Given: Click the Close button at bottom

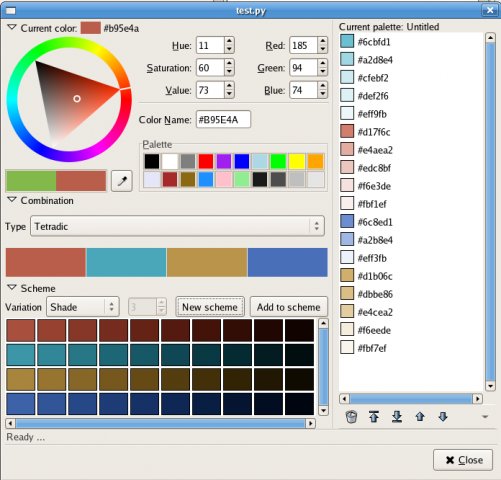Looking at the screenshot, I should 463,460.
